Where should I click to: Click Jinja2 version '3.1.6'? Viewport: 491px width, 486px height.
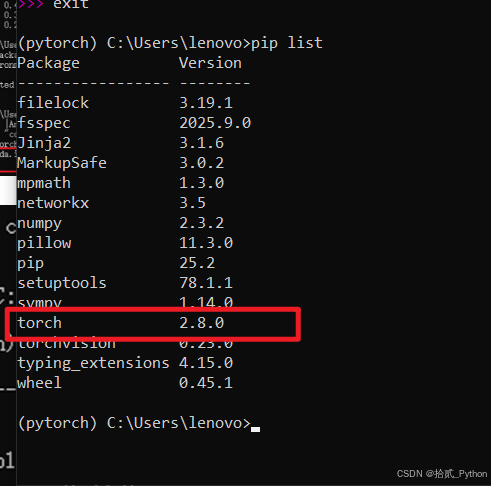pos(201,143)
